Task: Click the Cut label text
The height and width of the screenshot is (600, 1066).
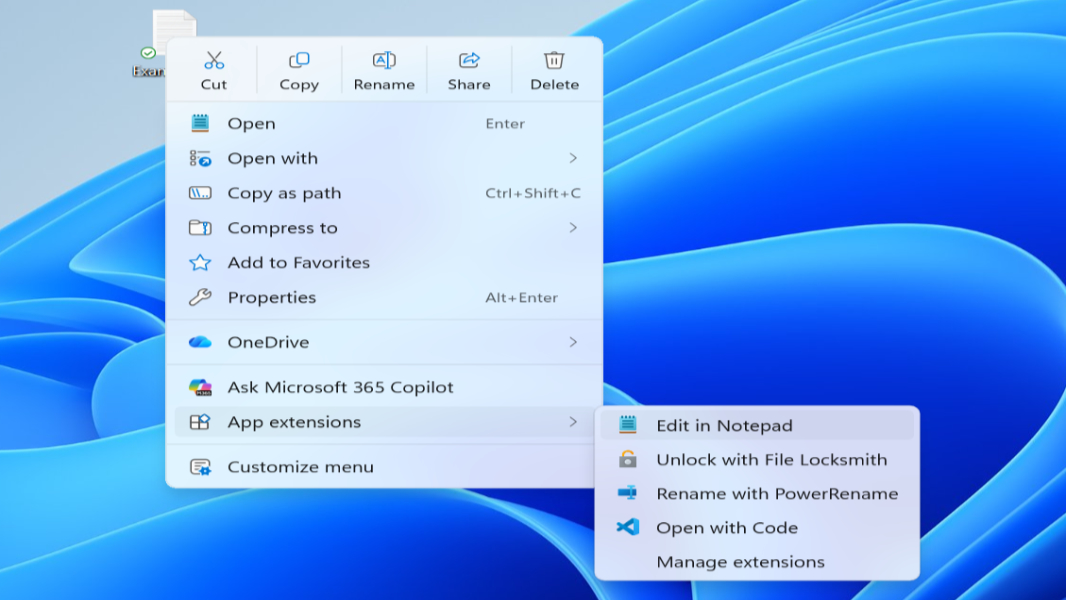Action: 213,84
